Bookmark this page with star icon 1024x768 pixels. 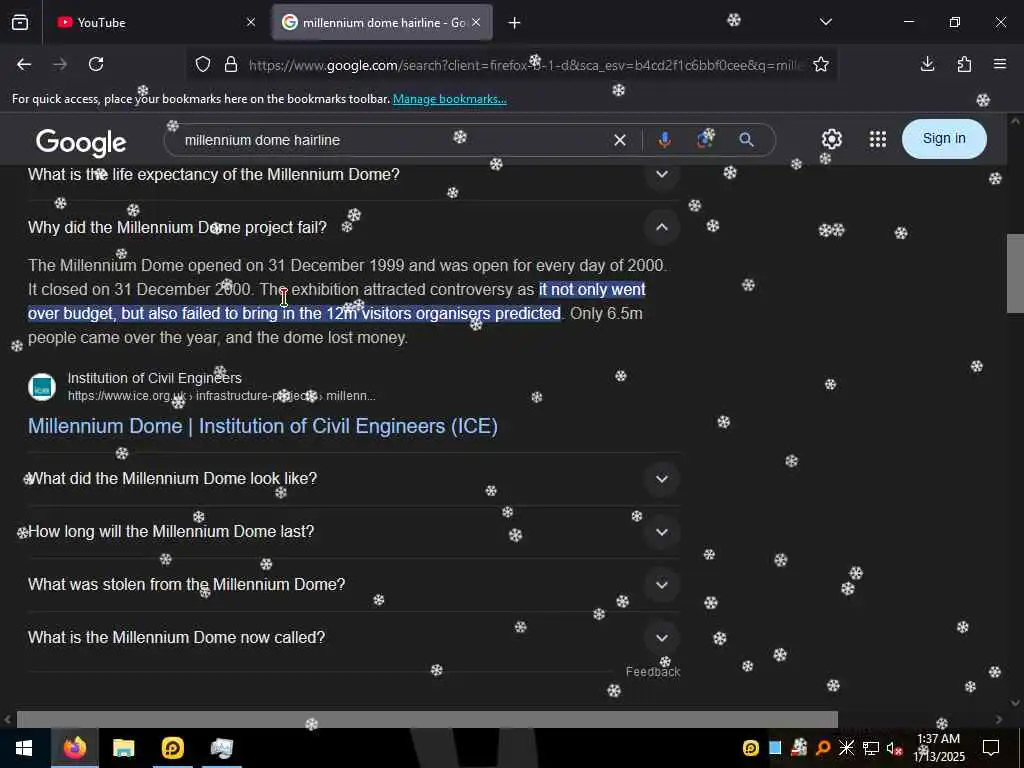point(821,65)
